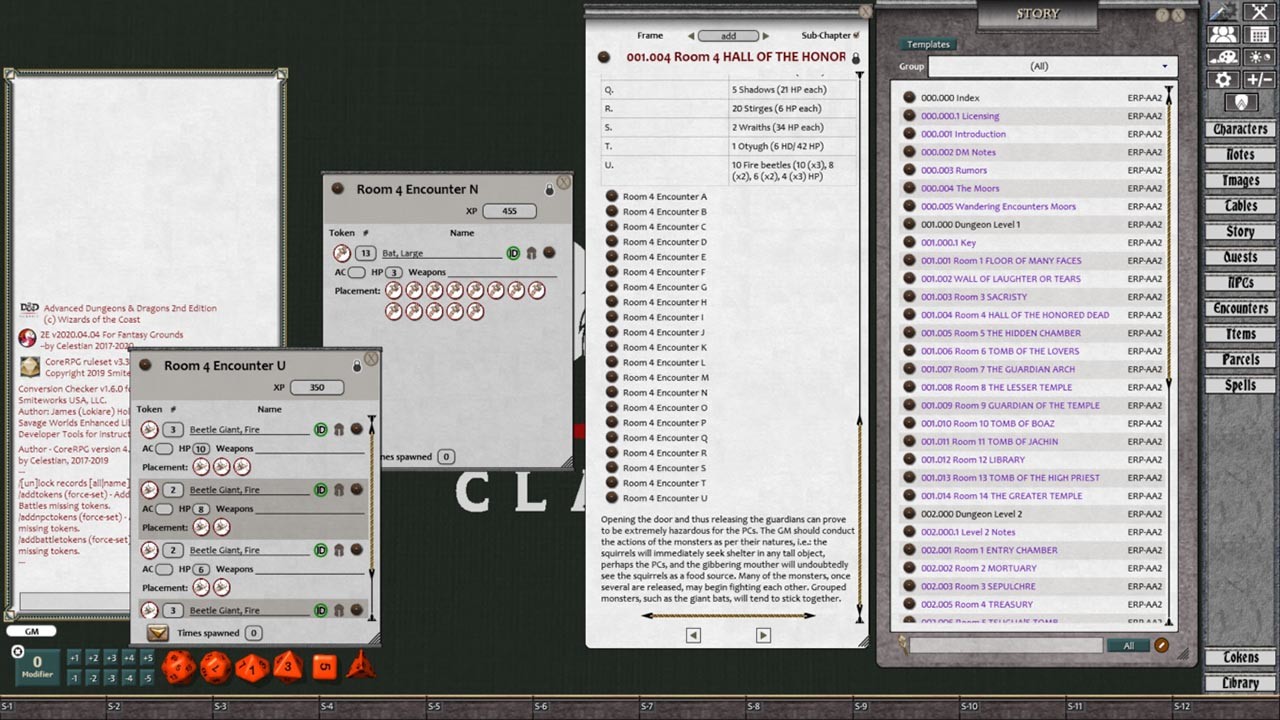
Task: Open the Effects sun icon
Action: pyautogui.click(x=1258, y=56)
